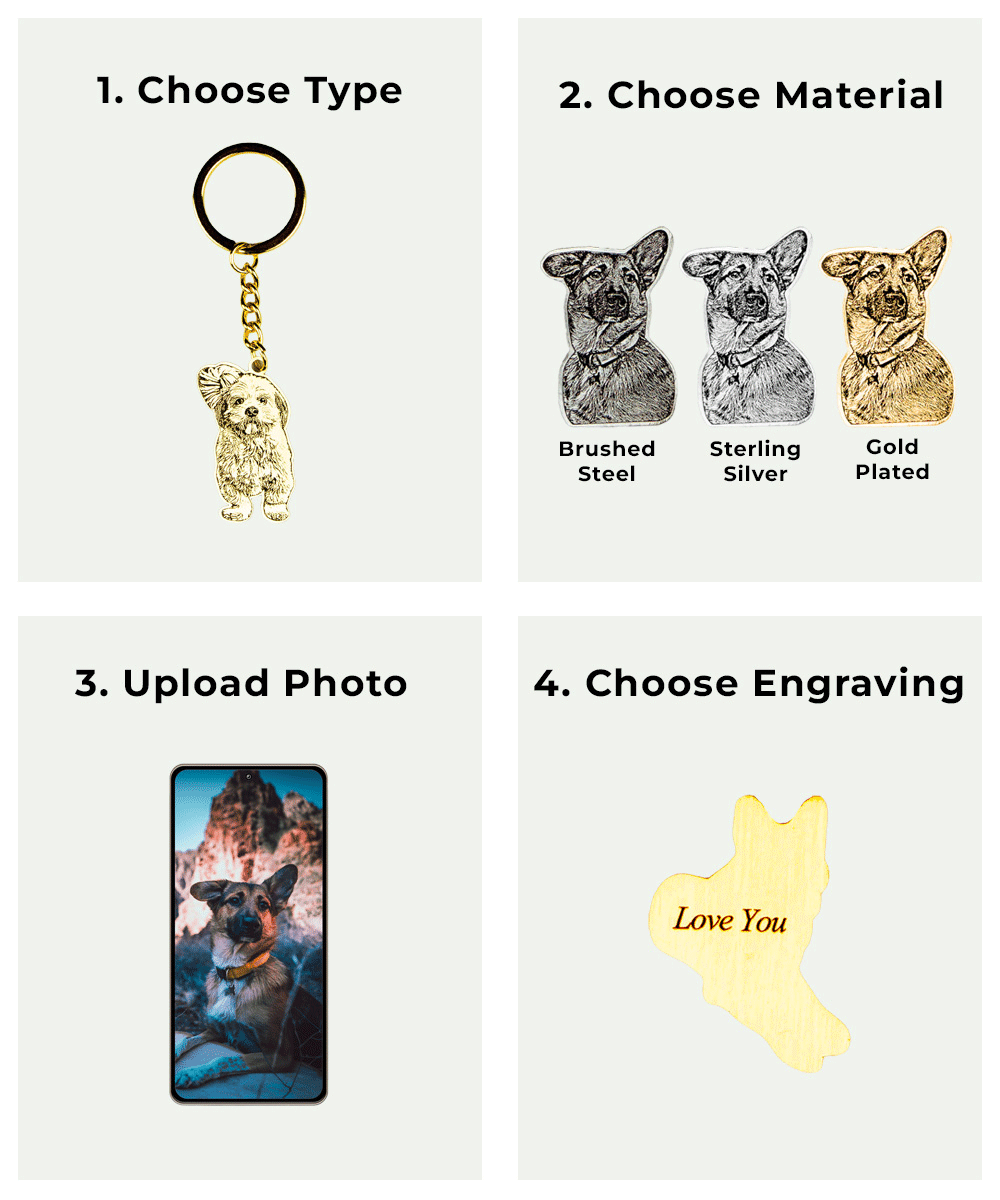Click the Sterling Silver label
This screenshot has width=1000, height=1200.
click(x=755, y=461)
